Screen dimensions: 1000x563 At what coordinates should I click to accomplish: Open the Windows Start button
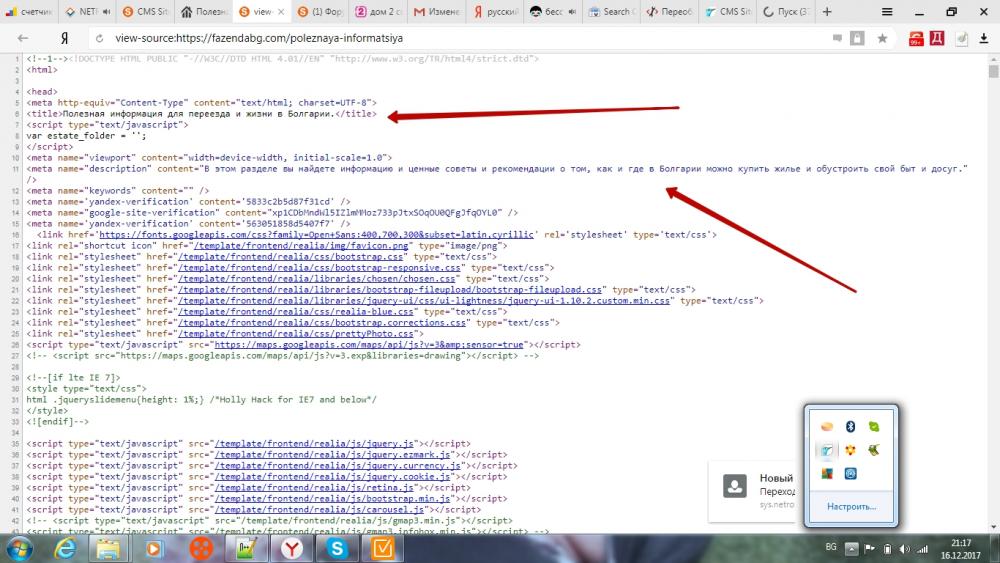(x=20, y=548)
